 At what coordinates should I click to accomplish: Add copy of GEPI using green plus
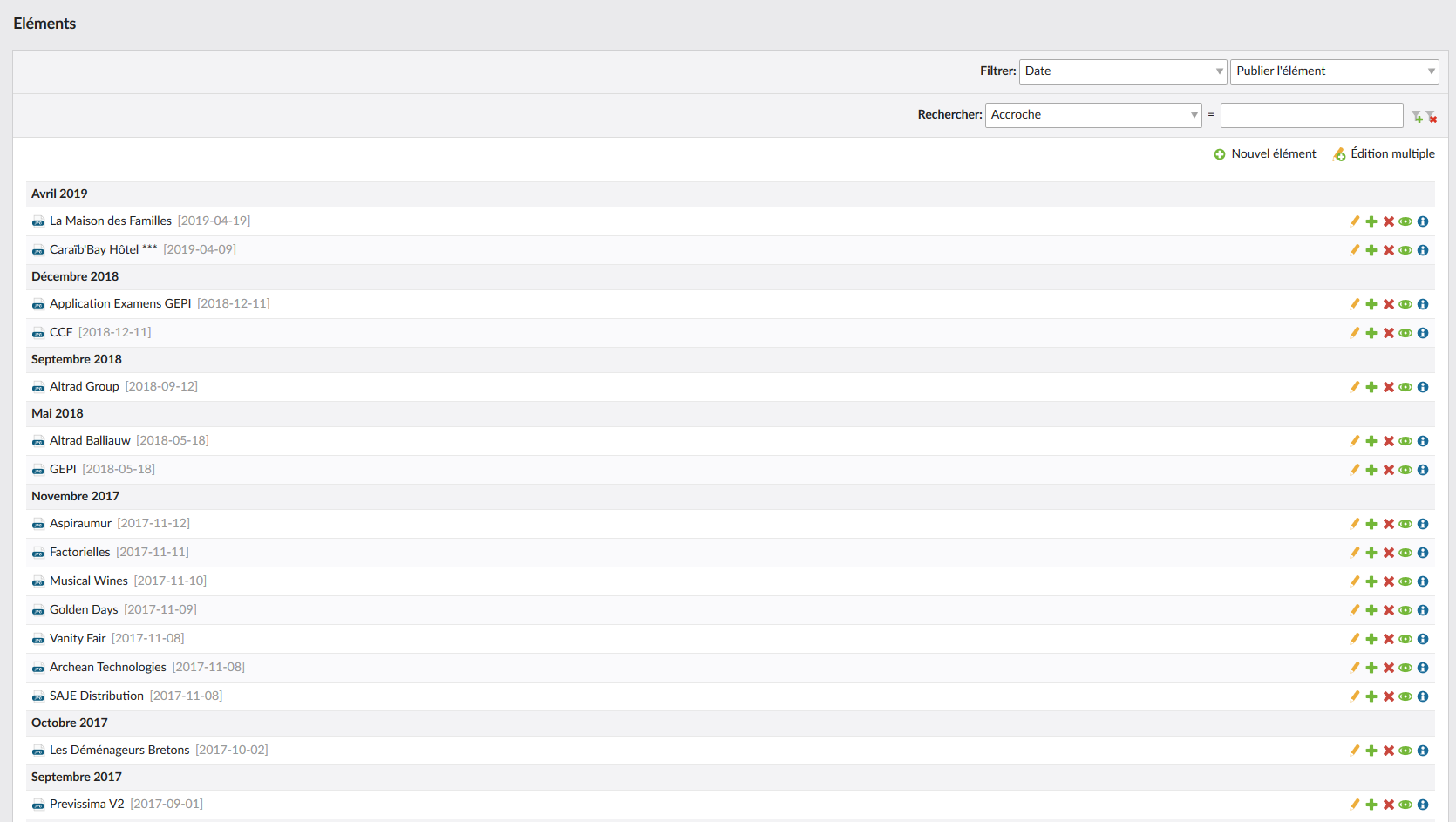(x=1371, y=470)
